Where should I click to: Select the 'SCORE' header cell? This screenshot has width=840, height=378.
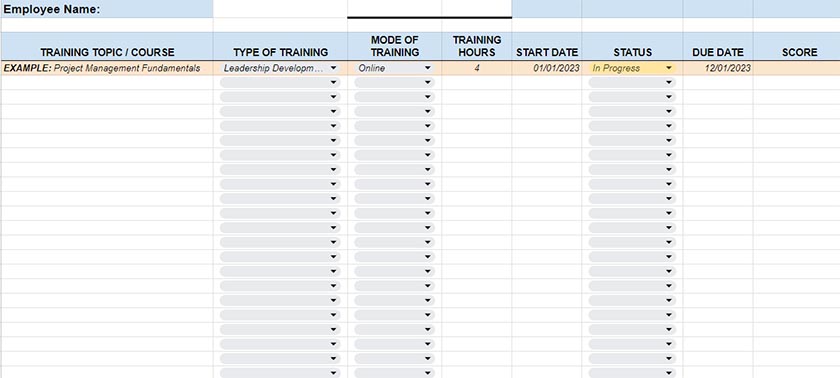797,47
